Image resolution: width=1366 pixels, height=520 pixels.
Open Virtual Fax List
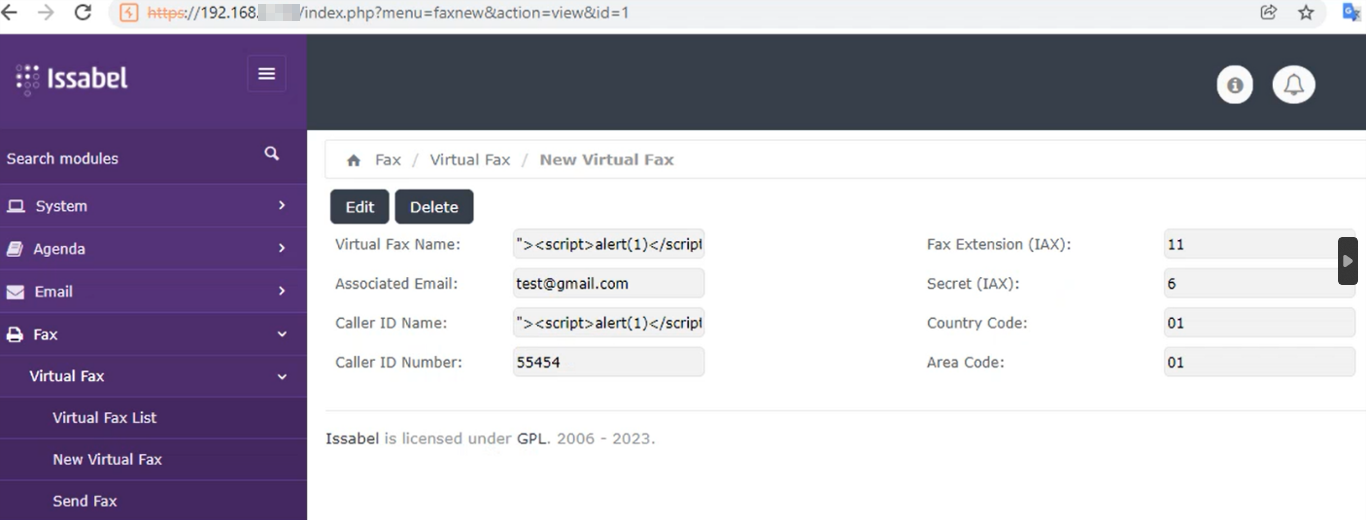(153, 418)
